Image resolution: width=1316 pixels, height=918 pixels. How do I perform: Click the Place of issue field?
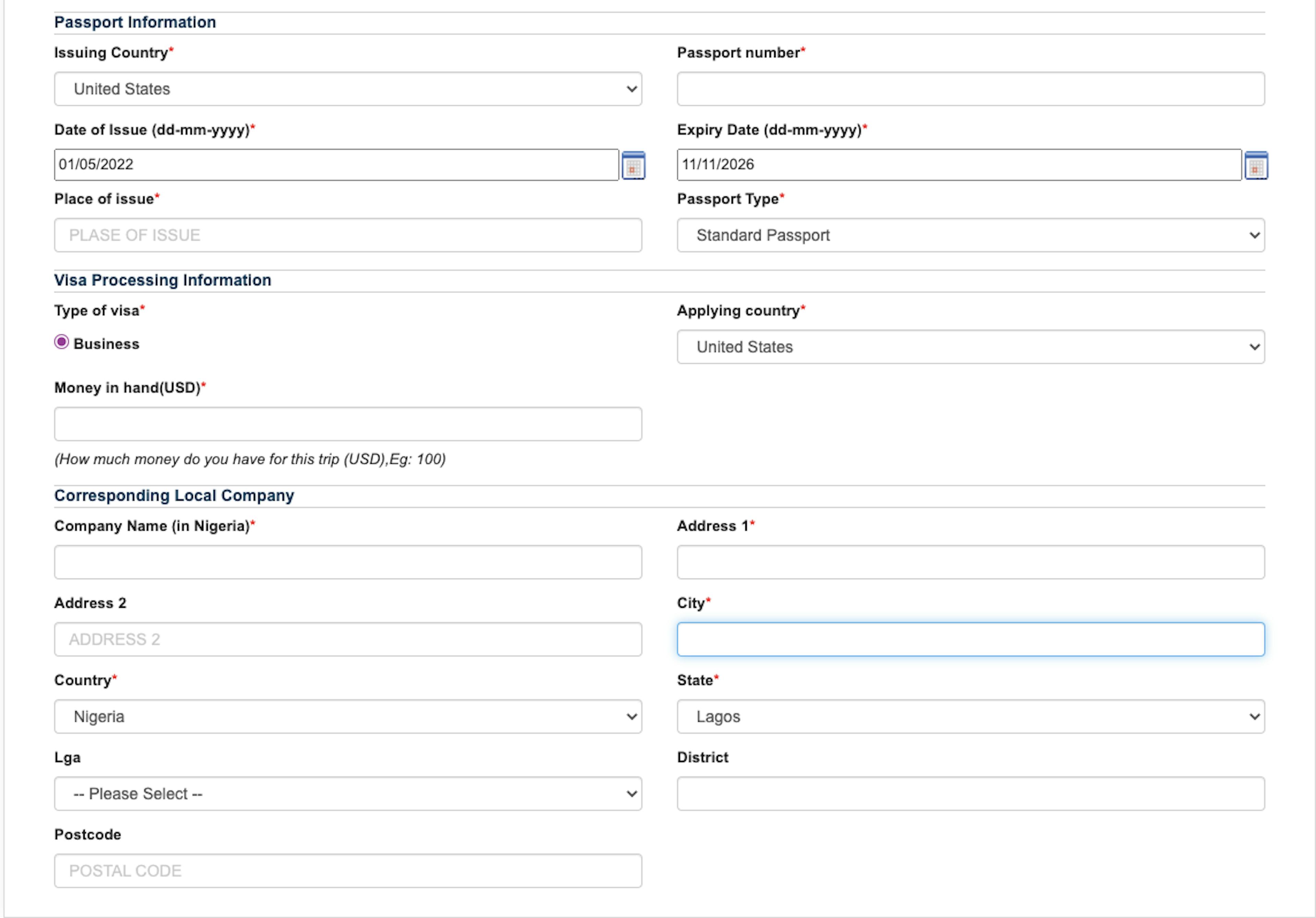tap(348, 235)
